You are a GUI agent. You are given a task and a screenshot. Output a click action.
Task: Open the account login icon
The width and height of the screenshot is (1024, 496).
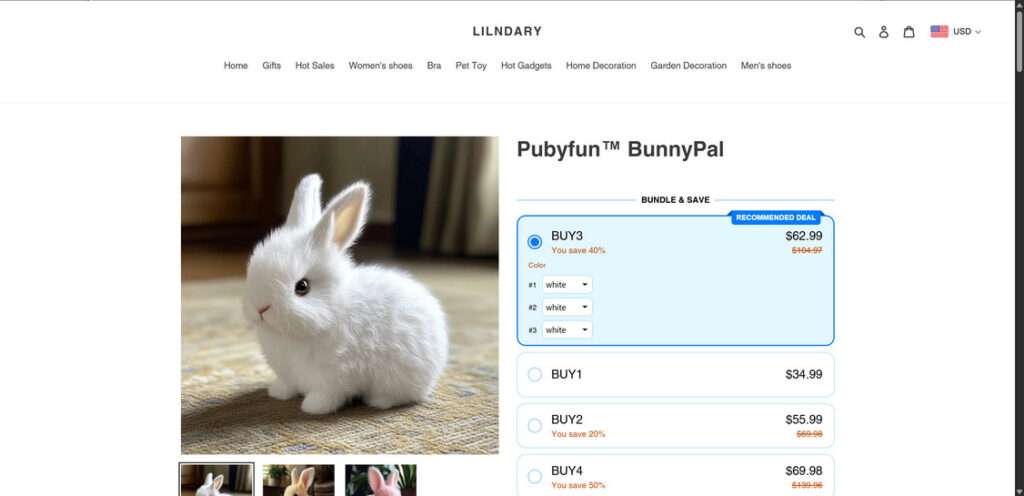coord(884,32)
